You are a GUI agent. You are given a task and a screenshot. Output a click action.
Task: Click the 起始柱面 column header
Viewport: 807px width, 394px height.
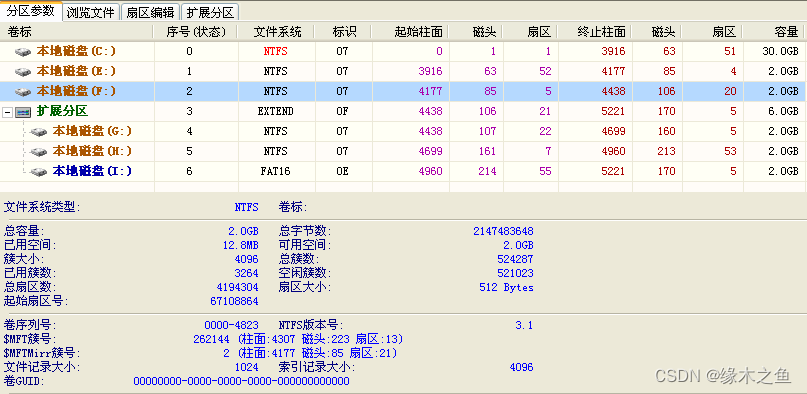tap(410, 32)
